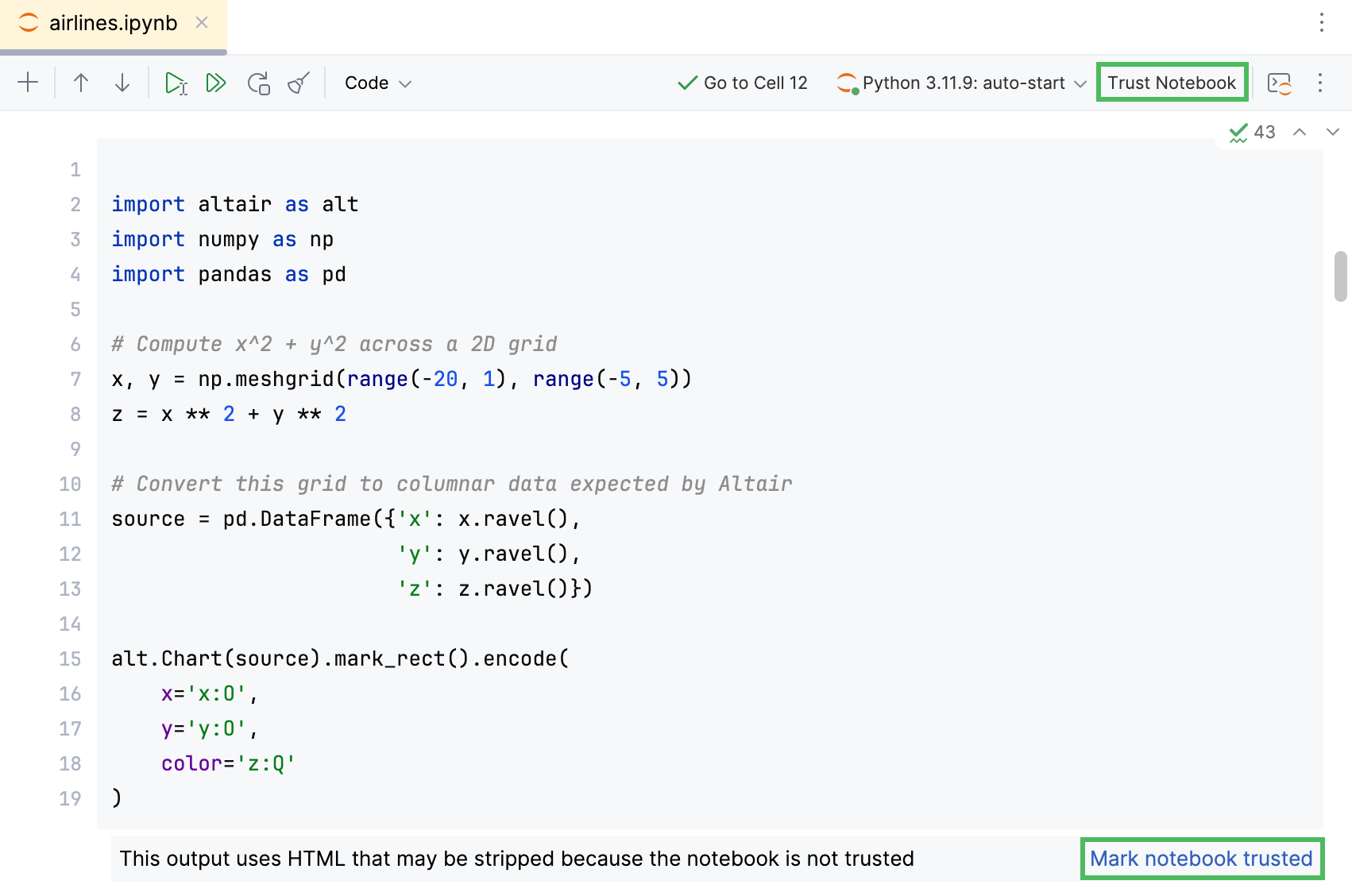
Task: Jump to next highlighted problem
Action: coord(1333,132)
